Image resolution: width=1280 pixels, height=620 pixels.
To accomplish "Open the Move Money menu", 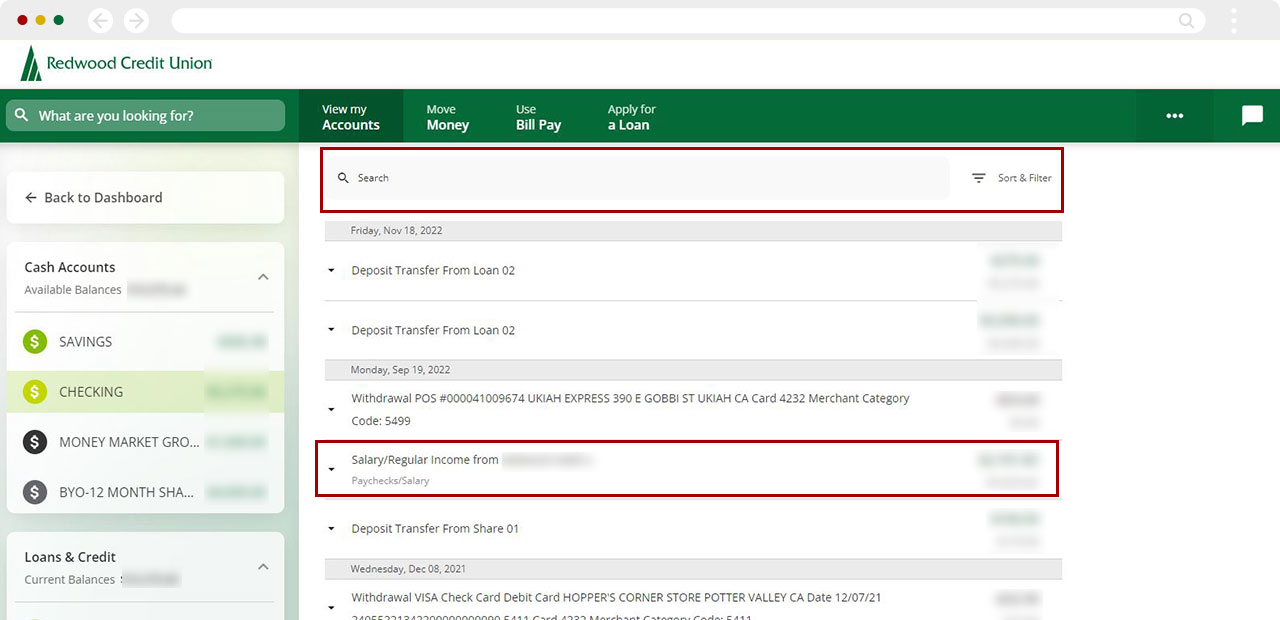I will point(448,117).
